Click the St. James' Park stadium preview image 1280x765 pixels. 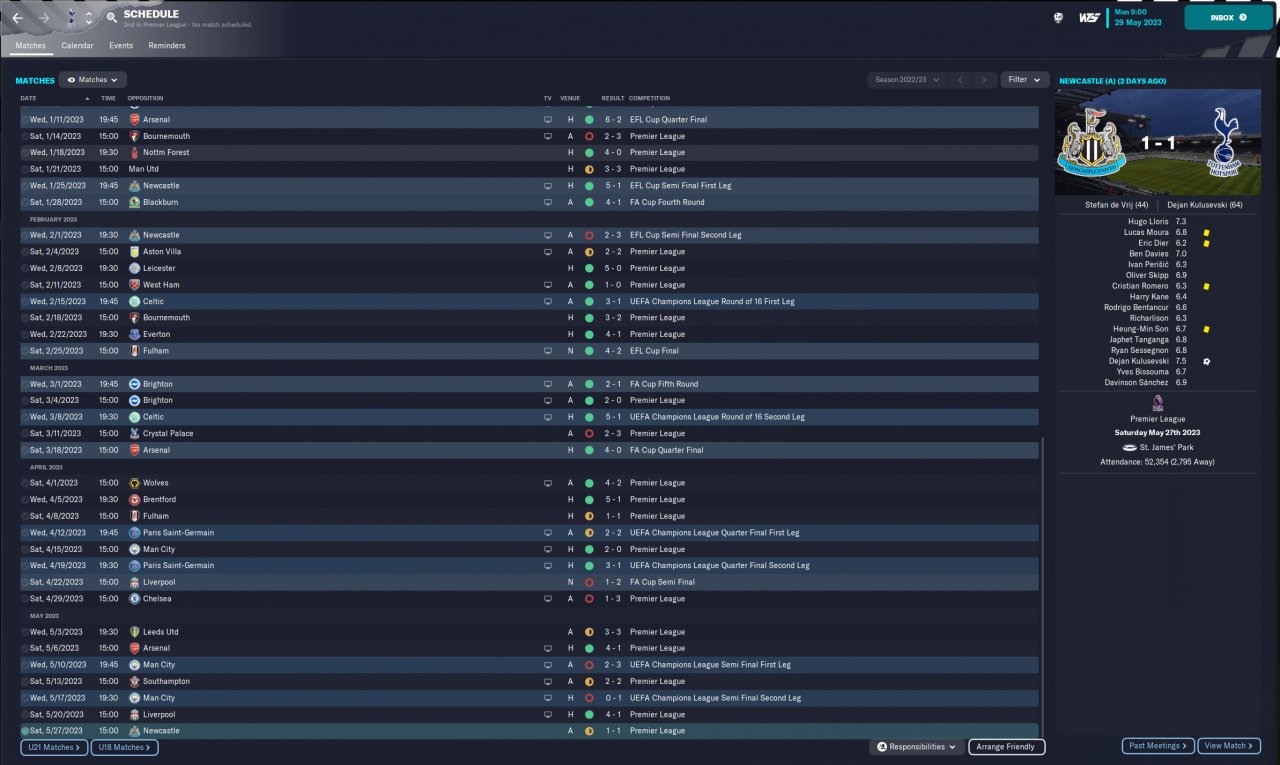click(x=1158, y=142)
